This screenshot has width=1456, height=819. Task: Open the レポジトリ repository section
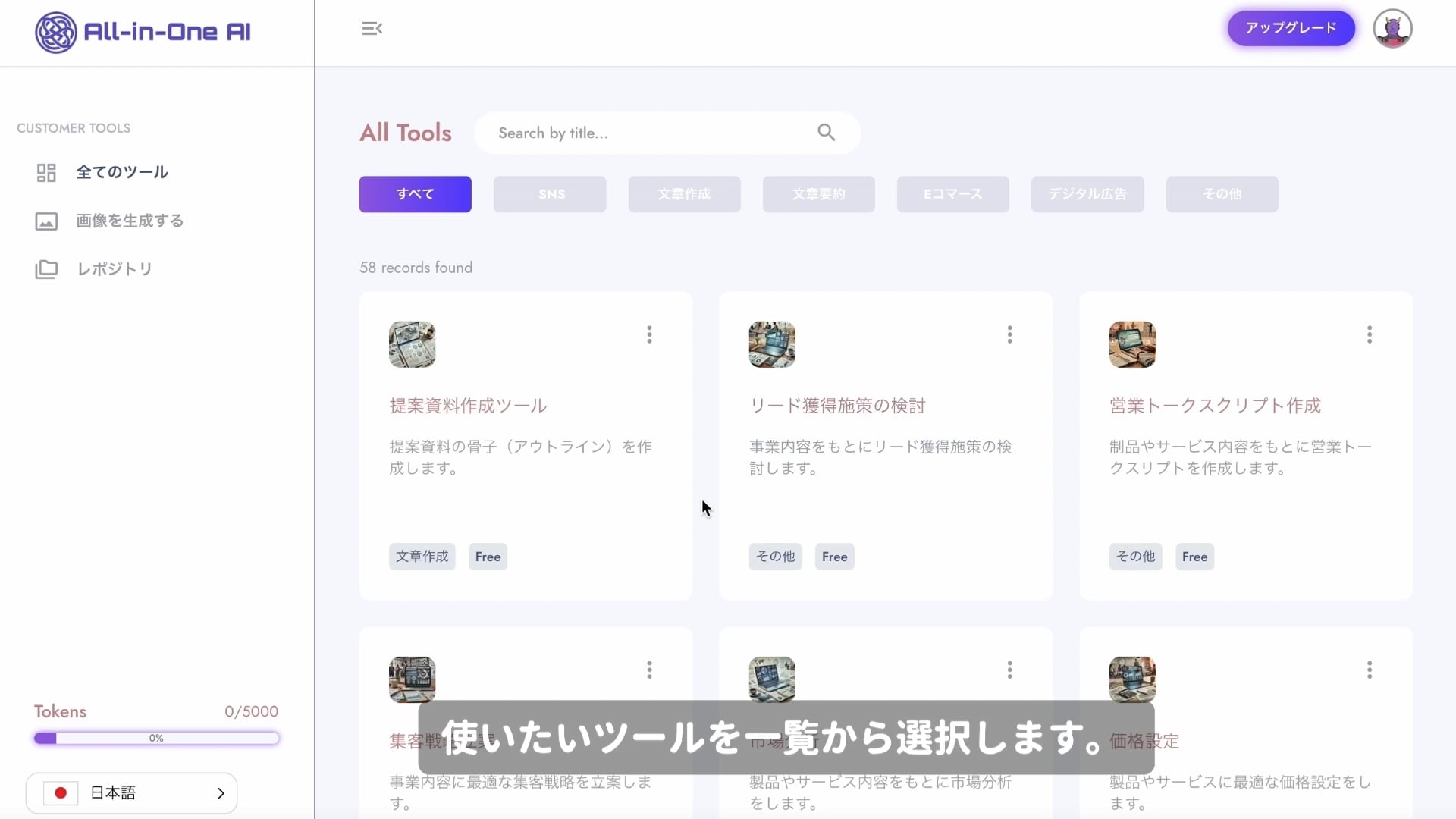pos(115,269)
